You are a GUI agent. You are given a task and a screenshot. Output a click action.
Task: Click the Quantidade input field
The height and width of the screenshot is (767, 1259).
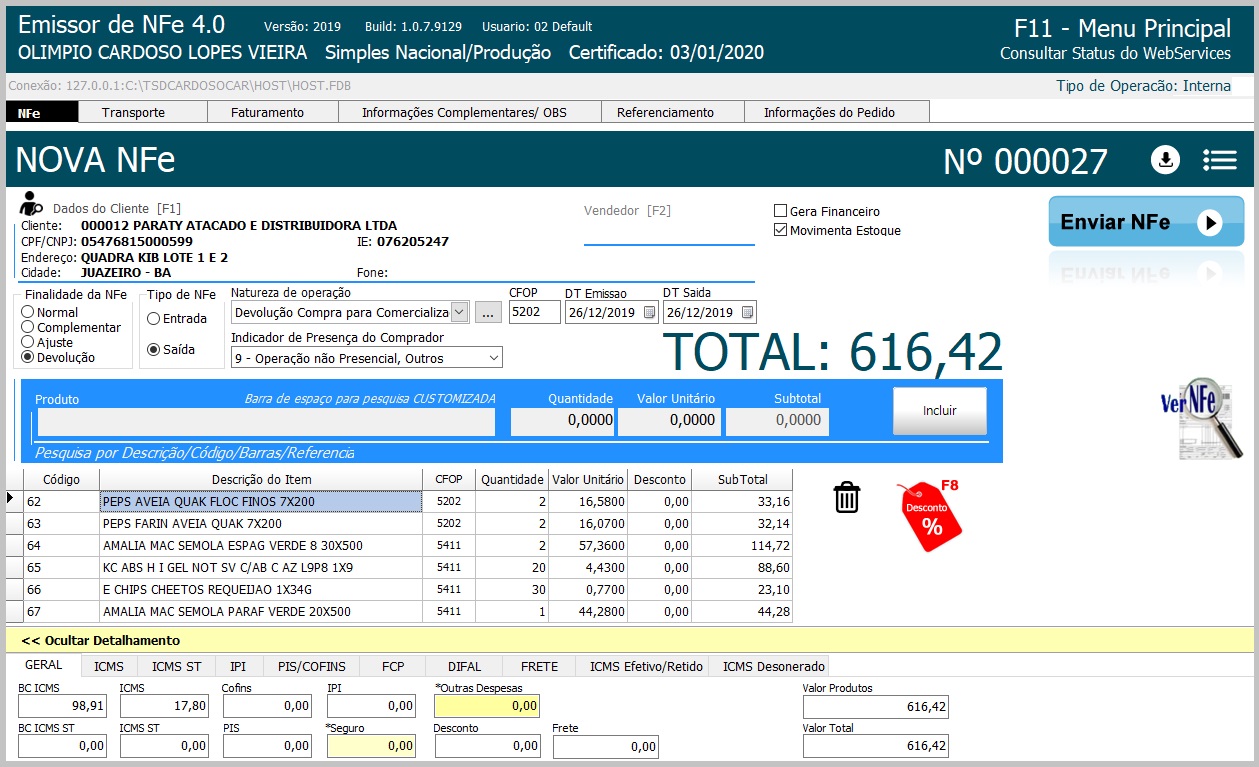point(563,422)
